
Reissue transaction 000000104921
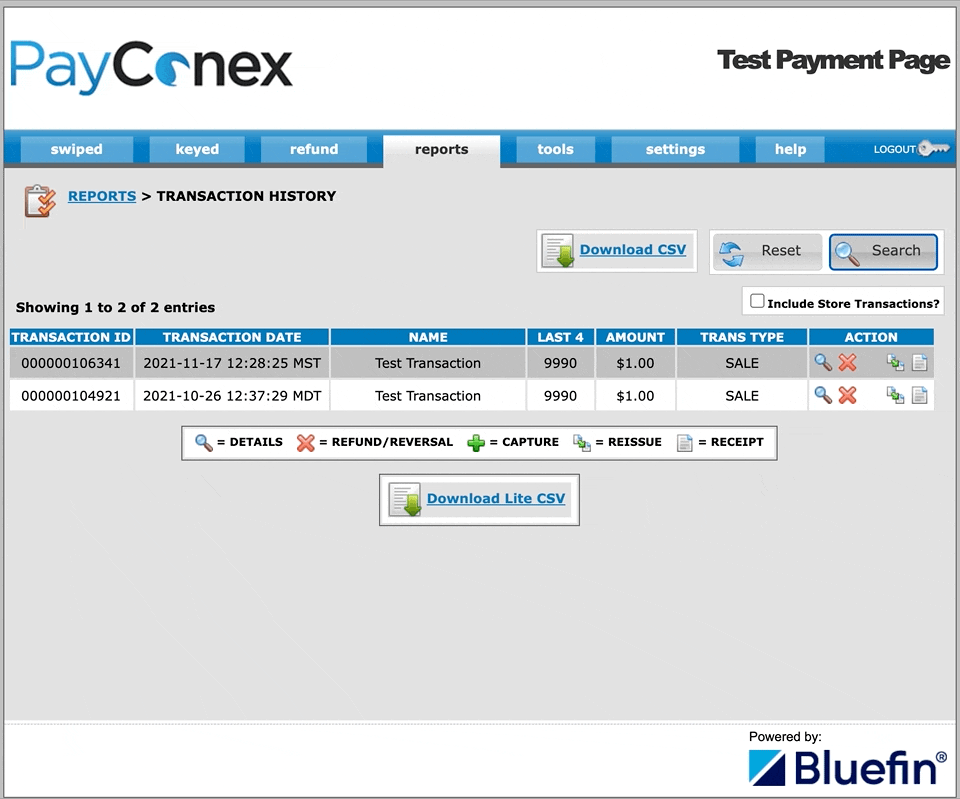click(x=897, y=396)
